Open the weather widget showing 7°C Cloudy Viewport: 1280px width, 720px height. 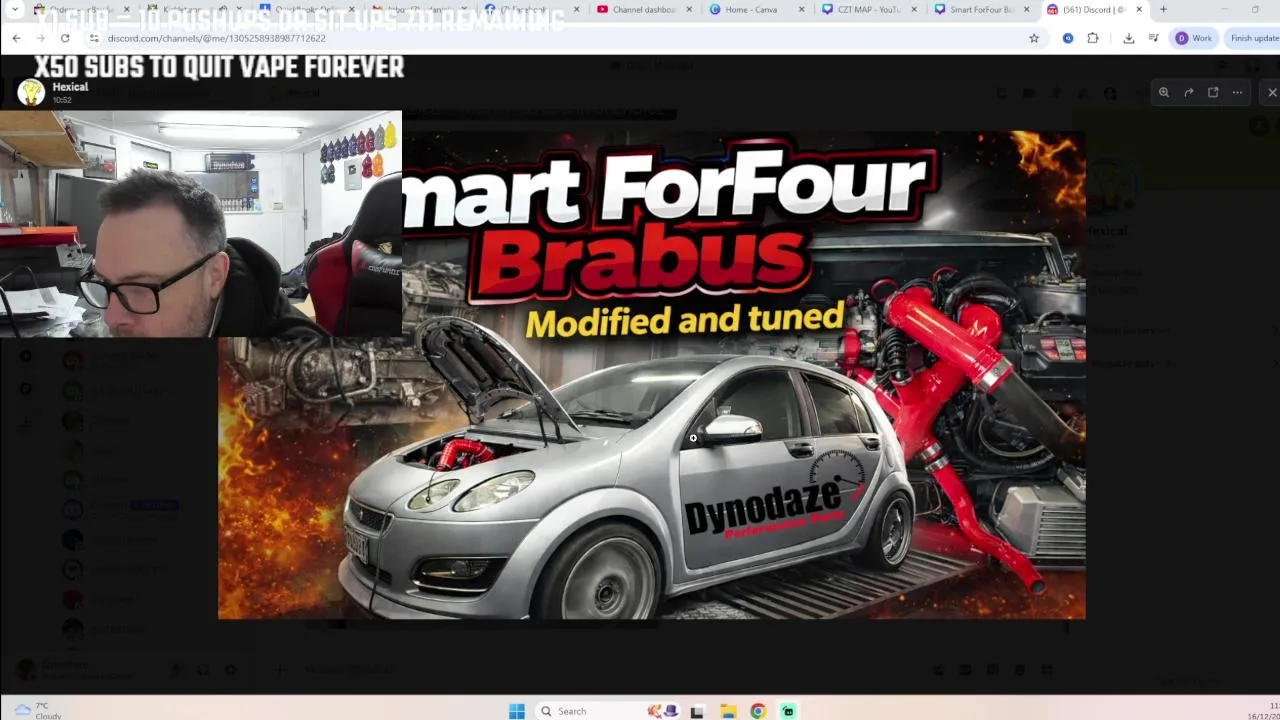point(38,711)
